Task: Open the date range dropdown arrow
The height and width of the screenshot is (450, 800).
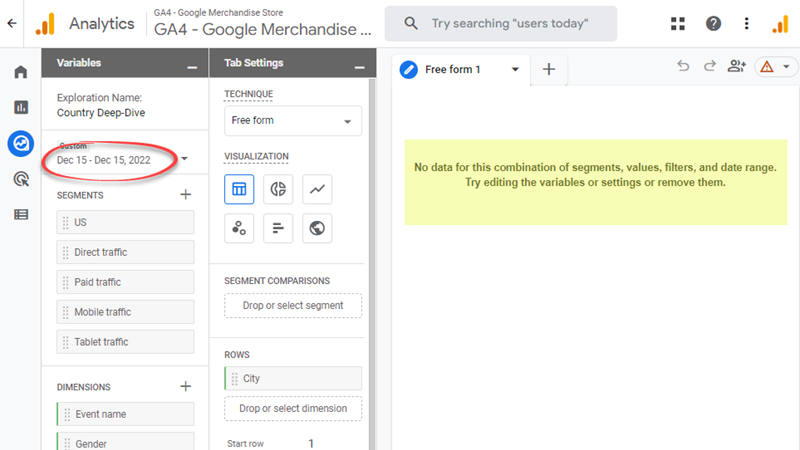Action: (x=185, y=159)
